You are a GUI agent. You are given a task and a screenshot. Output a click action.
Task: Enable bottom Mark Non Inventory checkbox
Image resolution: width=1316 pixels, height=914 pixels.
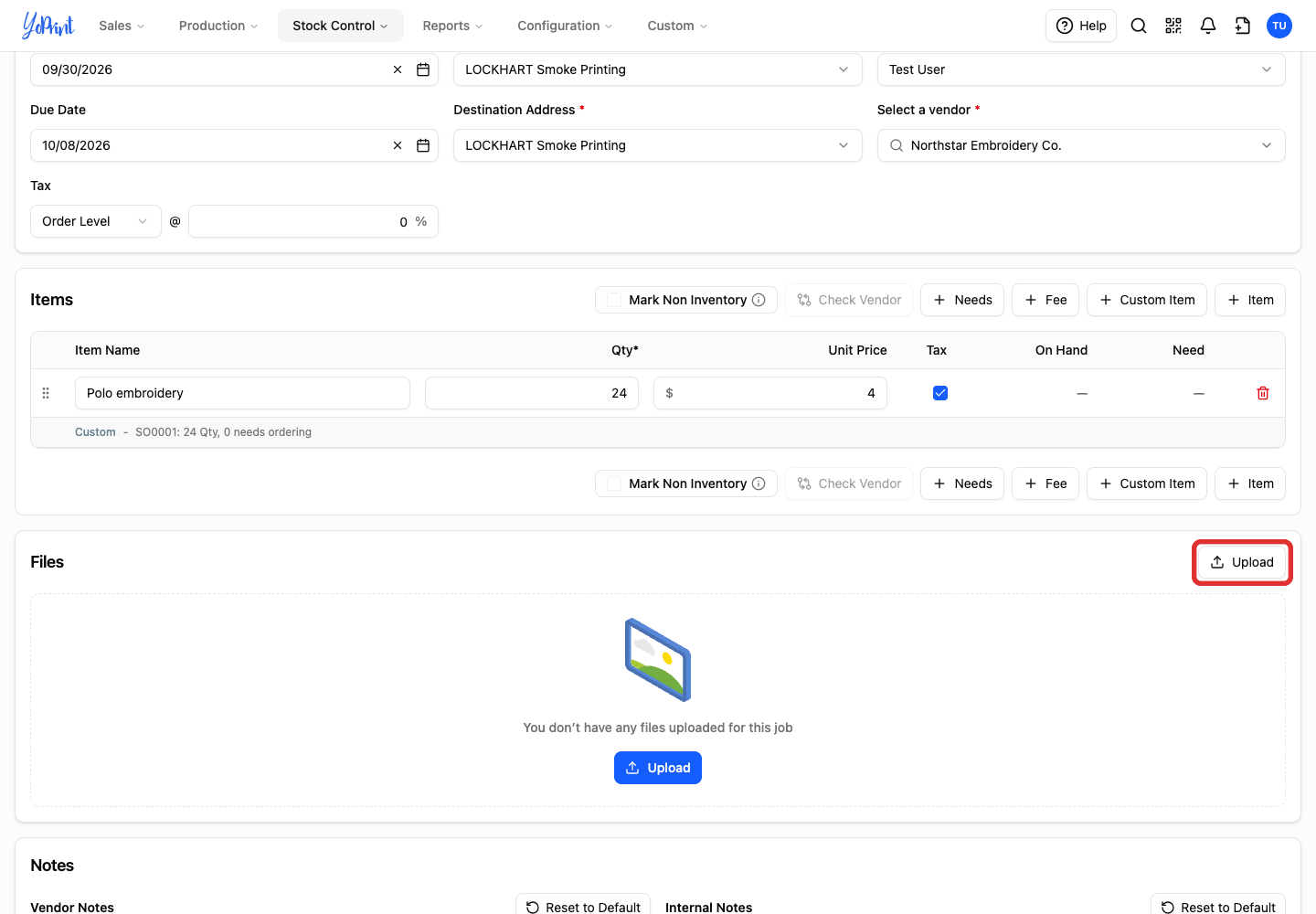tap(614, 484)
